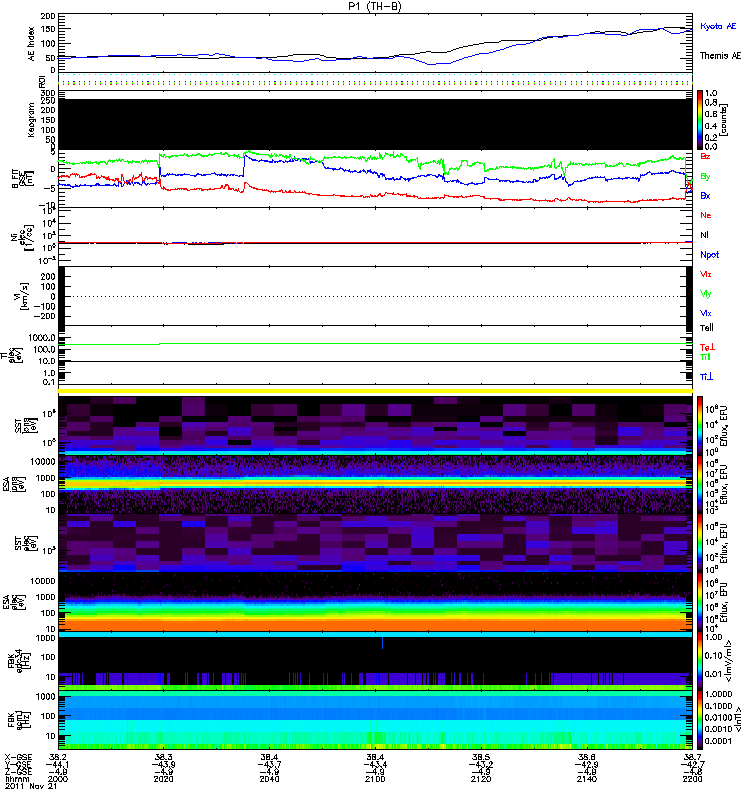Click the blue "Bx" legend label
The height and width of the screenshot is (800, 750).
[705, 195]
